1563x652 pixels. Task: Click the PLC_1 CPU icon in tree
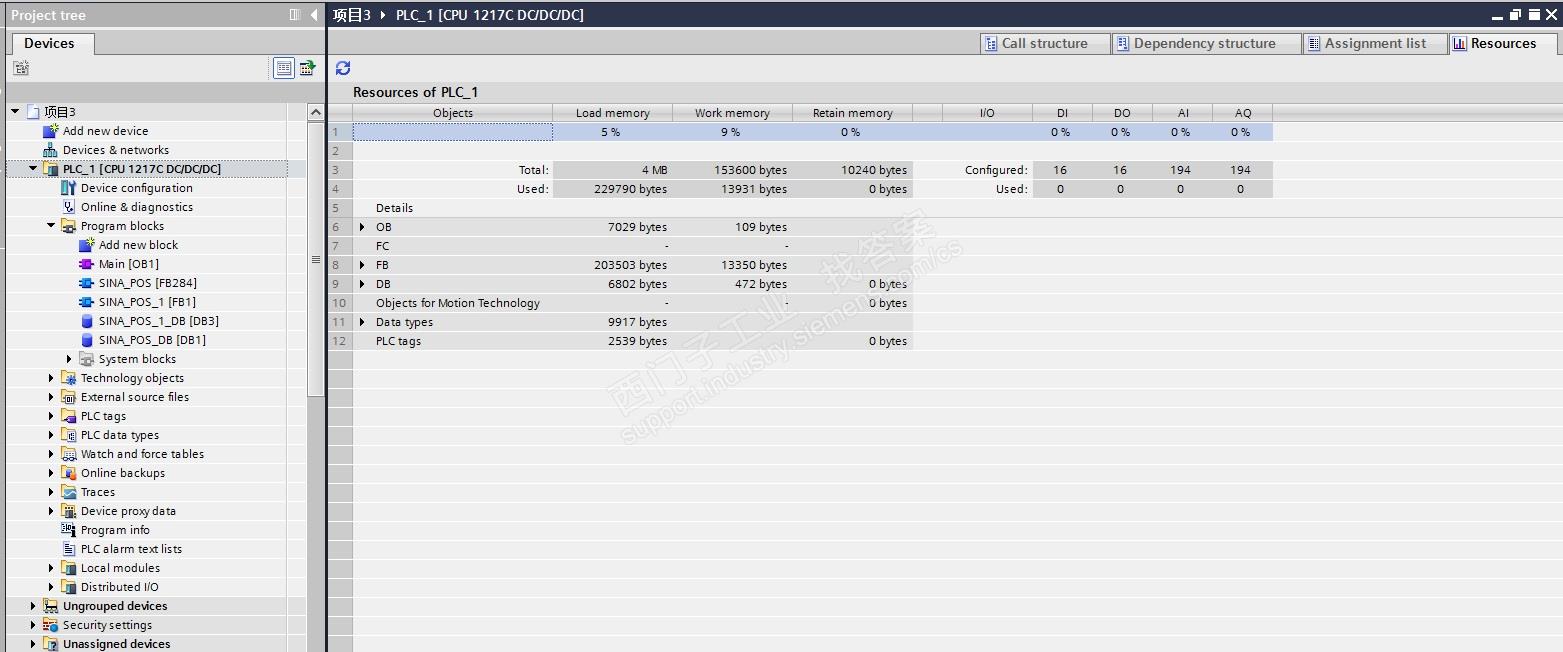tap(51, 169)
